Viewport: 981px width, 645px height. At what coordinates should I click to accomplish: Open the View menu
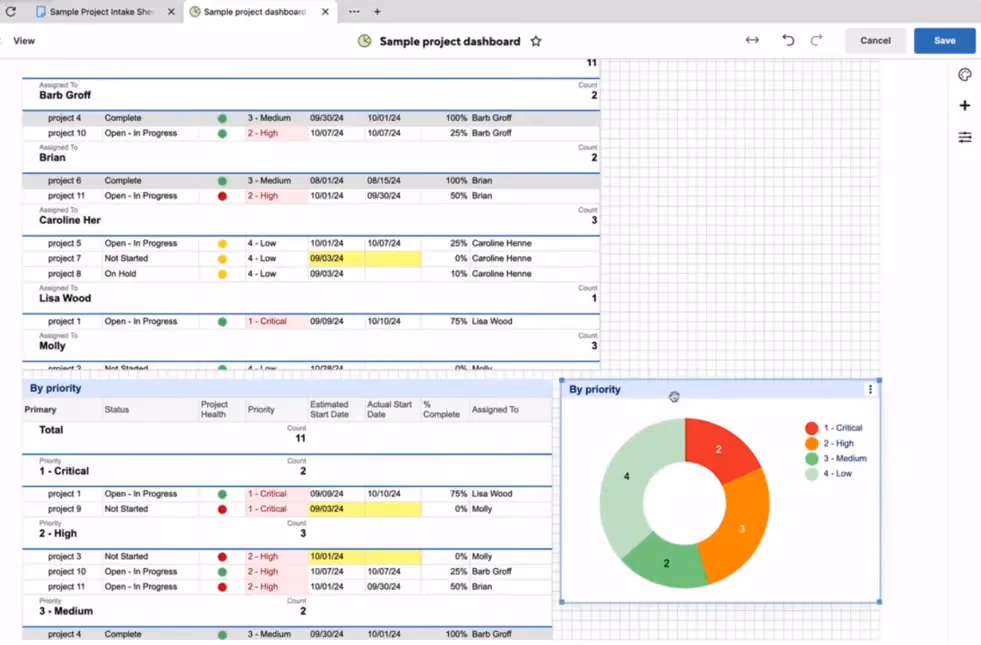click(24, 41)
